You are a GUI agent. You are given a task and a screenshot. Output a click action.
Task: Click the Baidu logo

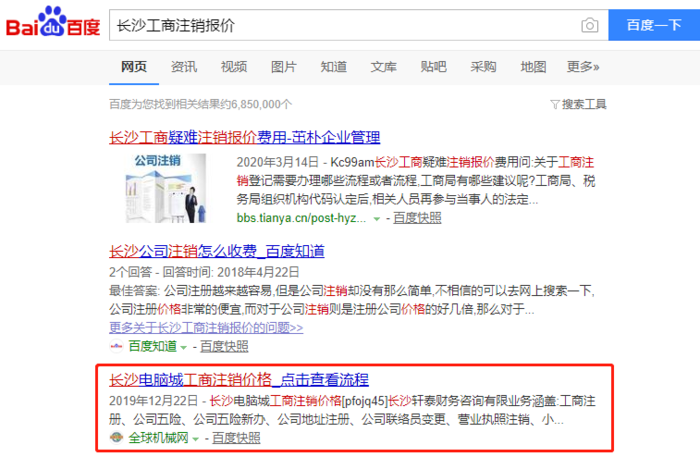pyautogui.click(x=53, y=21)
